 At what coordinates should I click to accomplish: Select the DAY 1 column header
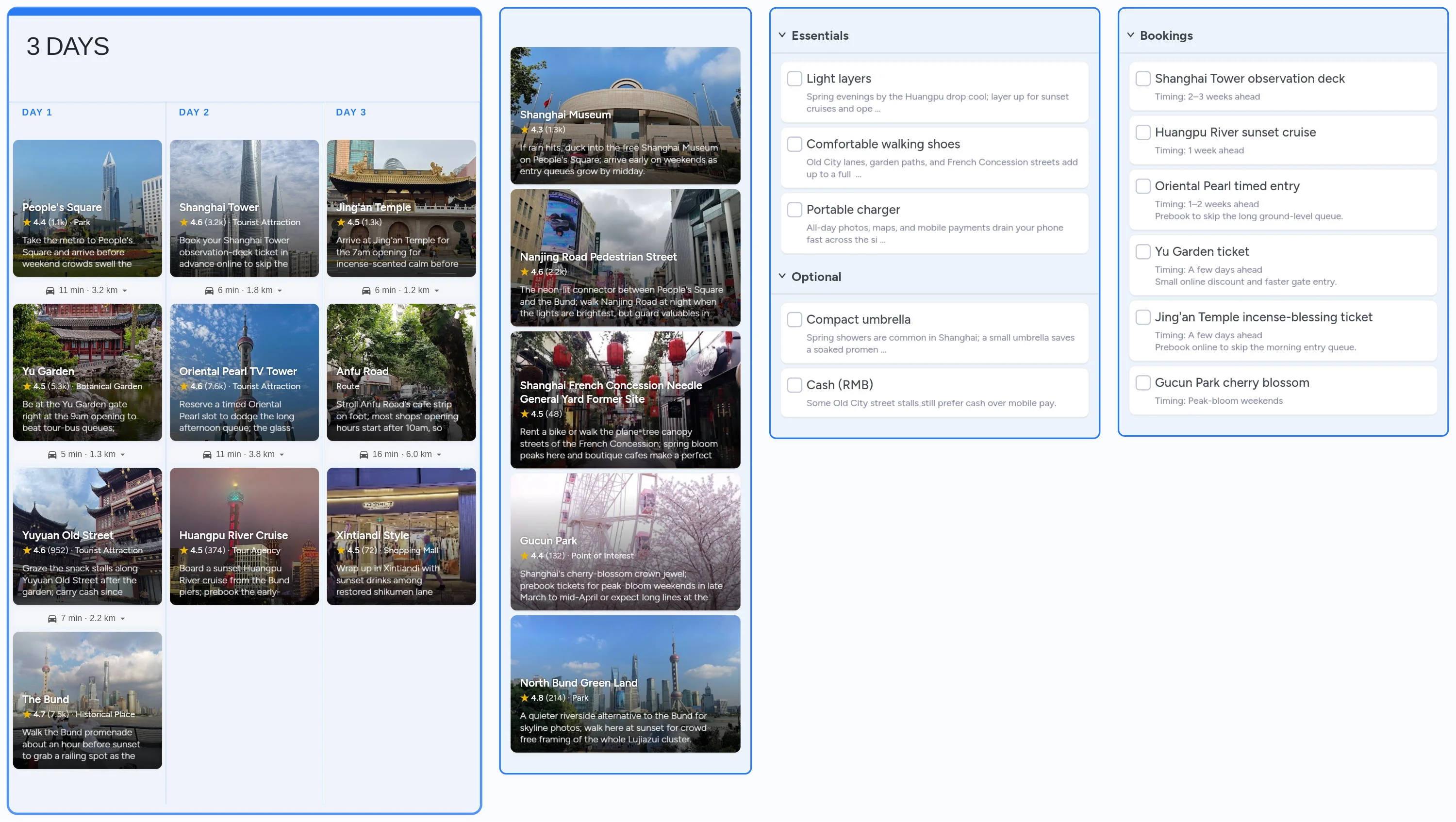[37, 113]
